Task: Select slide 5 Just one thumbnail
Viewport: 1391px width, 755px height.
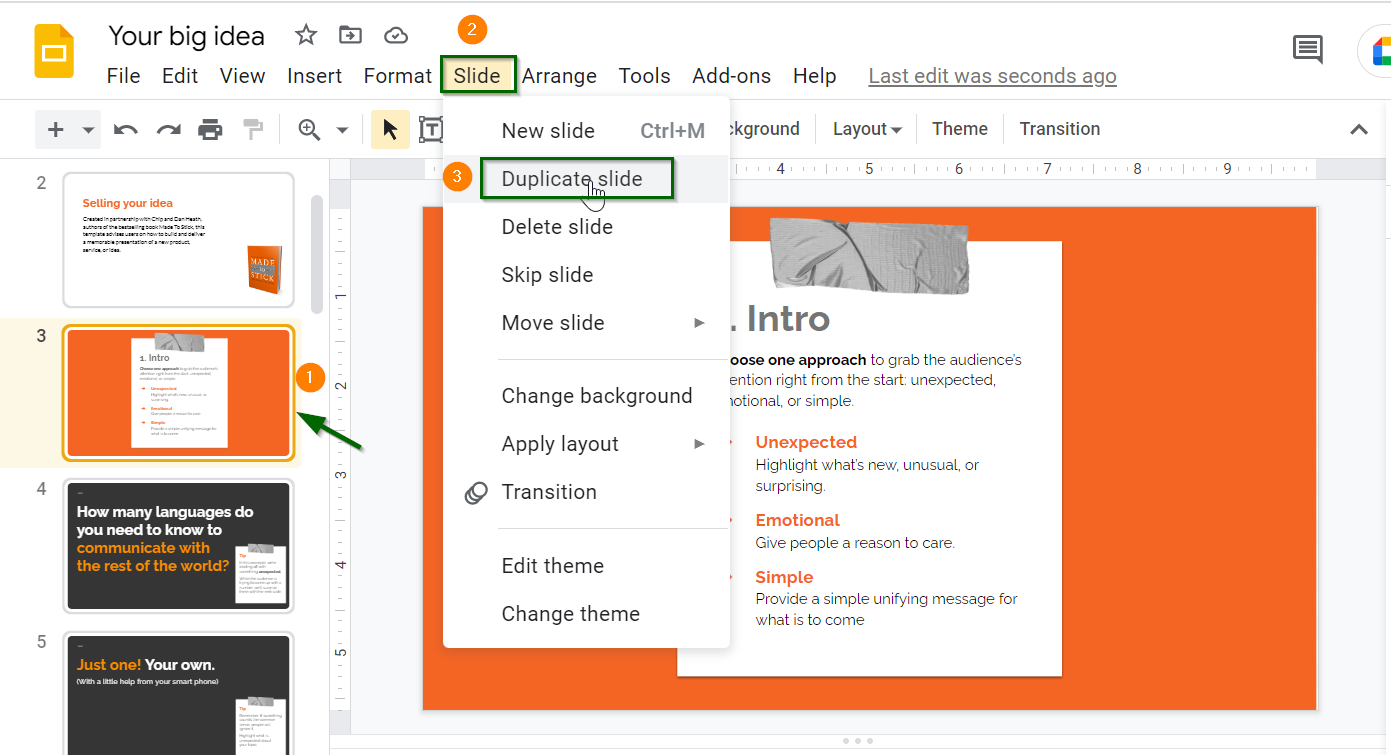Action: 179,694
